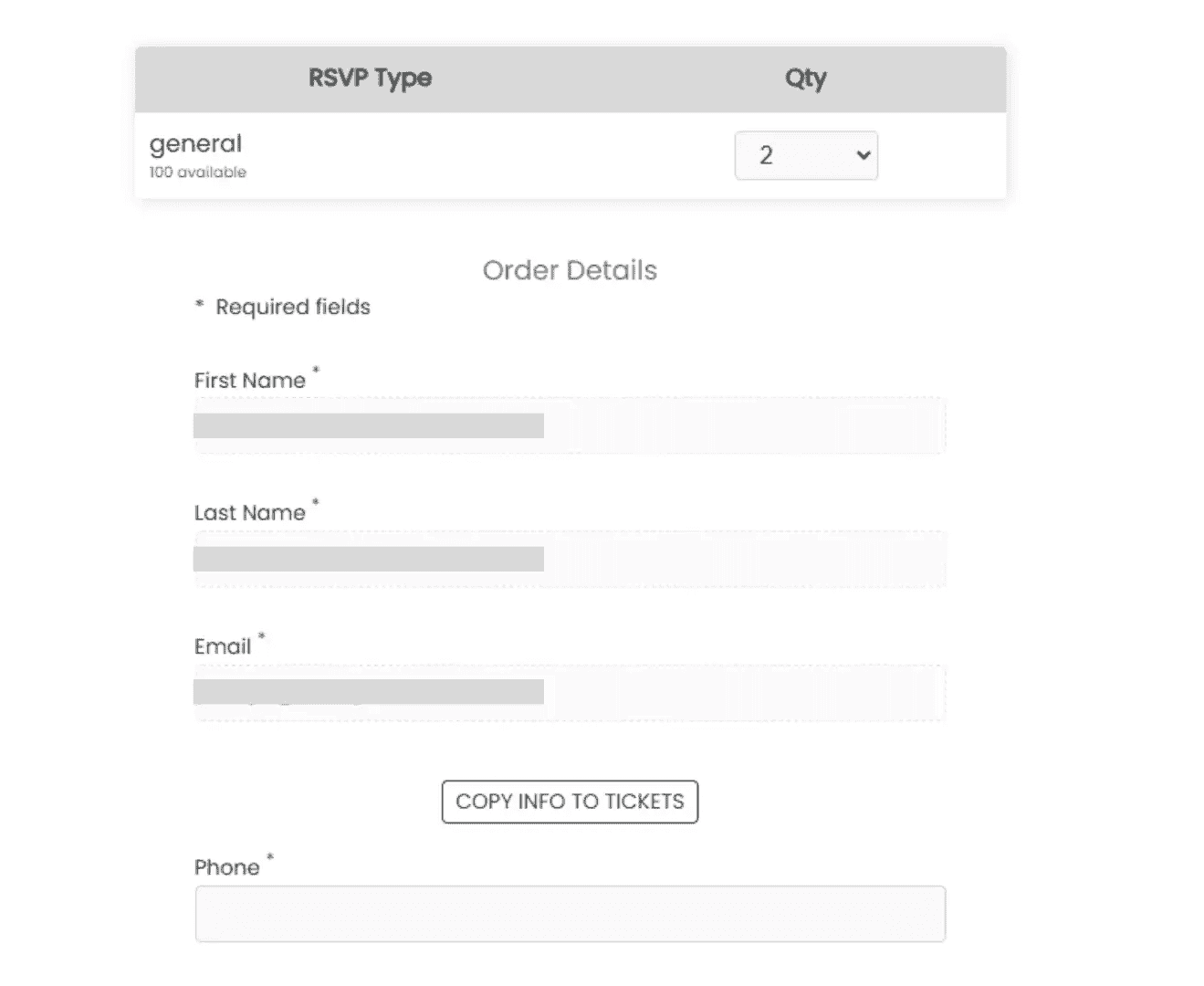The height and width of the screenshot is (986, 1204).
Task: Click the Last Name field label
Action: [249, 512]
